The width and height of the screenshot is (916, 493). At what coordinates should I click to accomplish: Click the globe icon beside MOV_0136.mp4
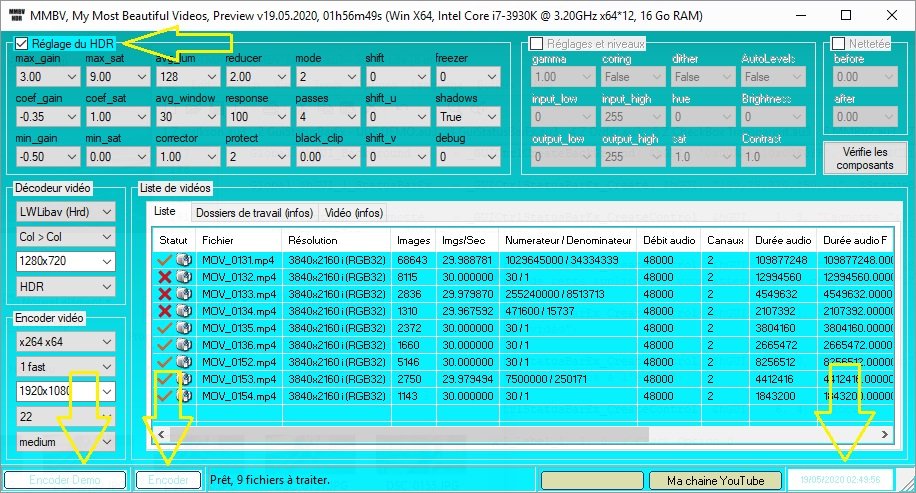click(x=183, y=345)
